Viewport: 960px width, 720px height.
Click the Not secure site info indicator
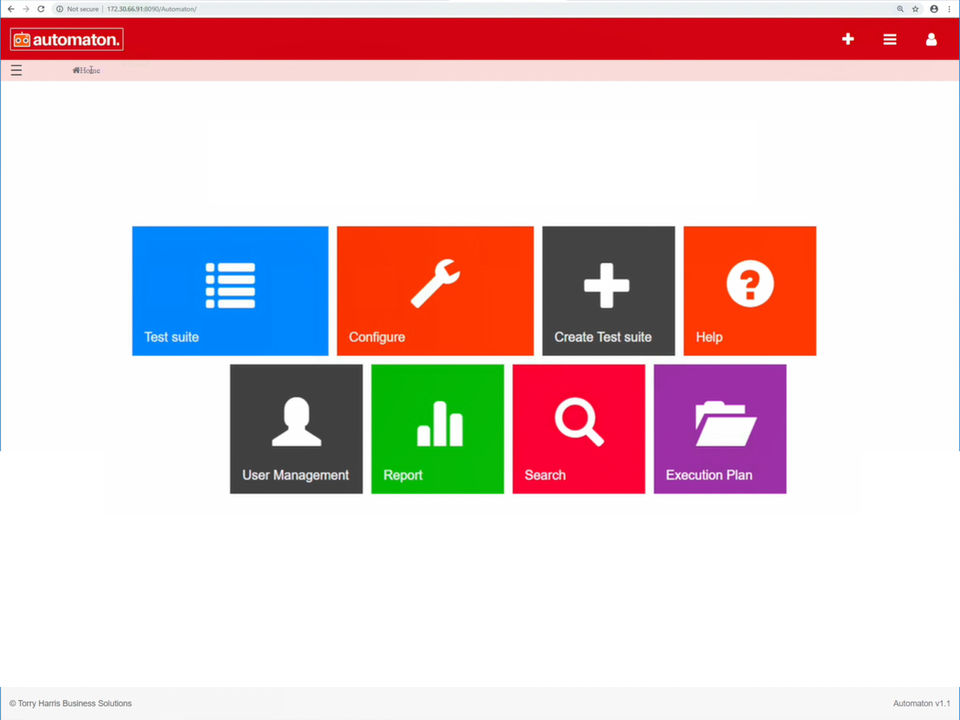tap(78, 9)
